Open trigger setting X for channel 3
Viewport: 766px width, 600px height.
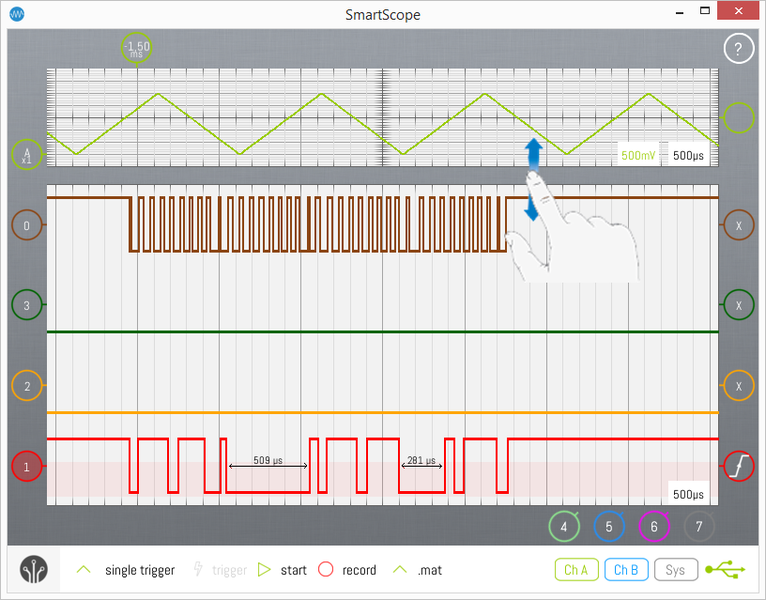(x=738, y=304)
